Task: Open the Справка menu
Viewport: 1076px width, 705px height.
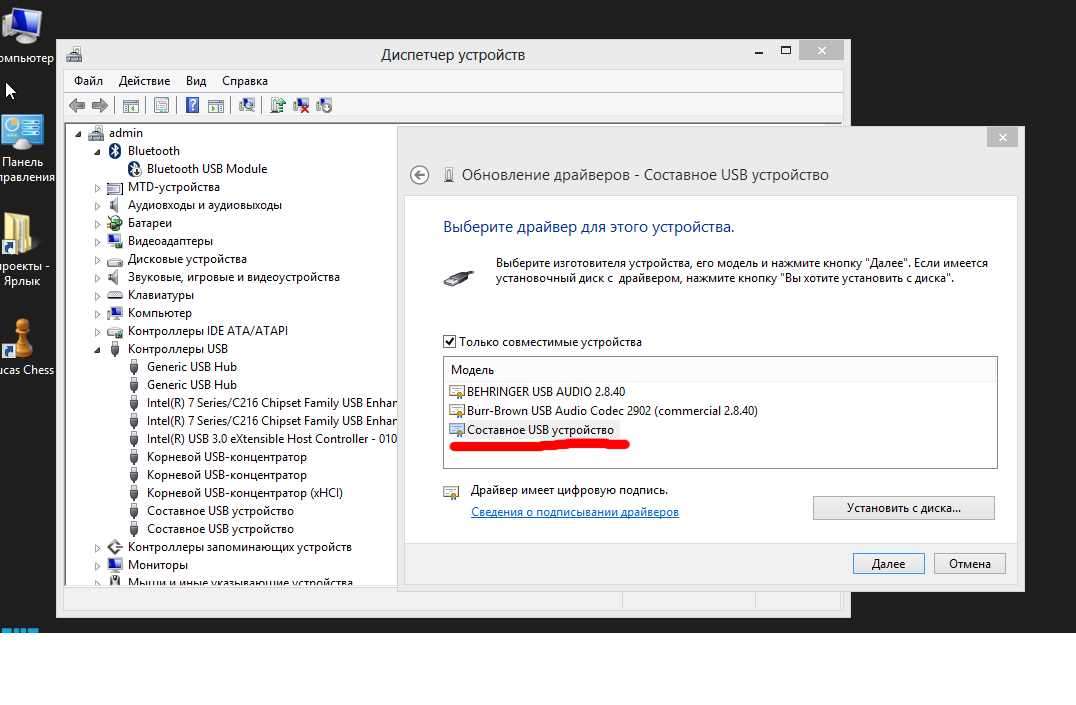Action: click(245, 81)
